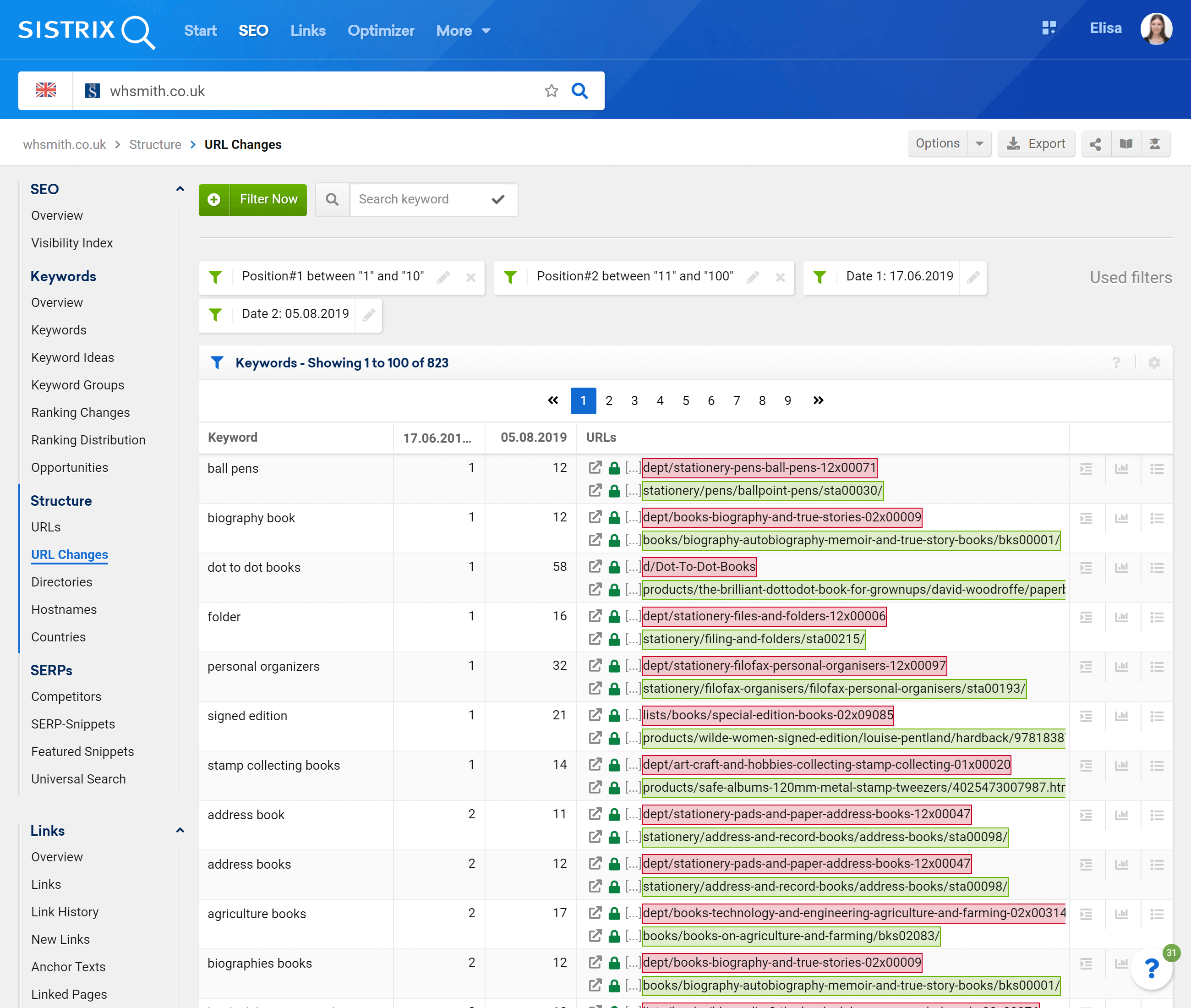The height and width of the screenshot is (1008, 1191).
Task: Open the Competitors sidebar link
Action: [66, 697]
